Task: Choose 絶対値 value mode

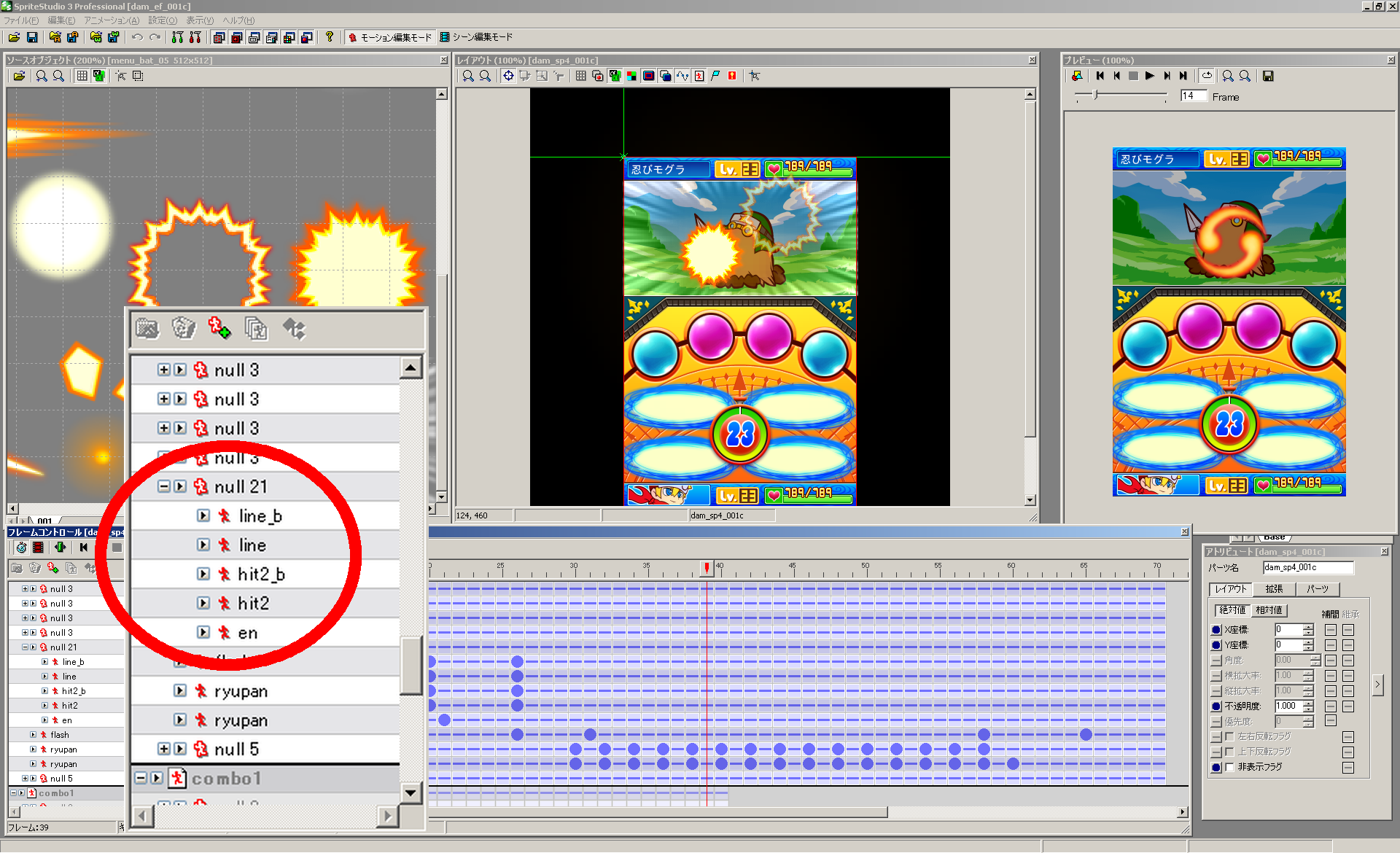Action: 1232,610
